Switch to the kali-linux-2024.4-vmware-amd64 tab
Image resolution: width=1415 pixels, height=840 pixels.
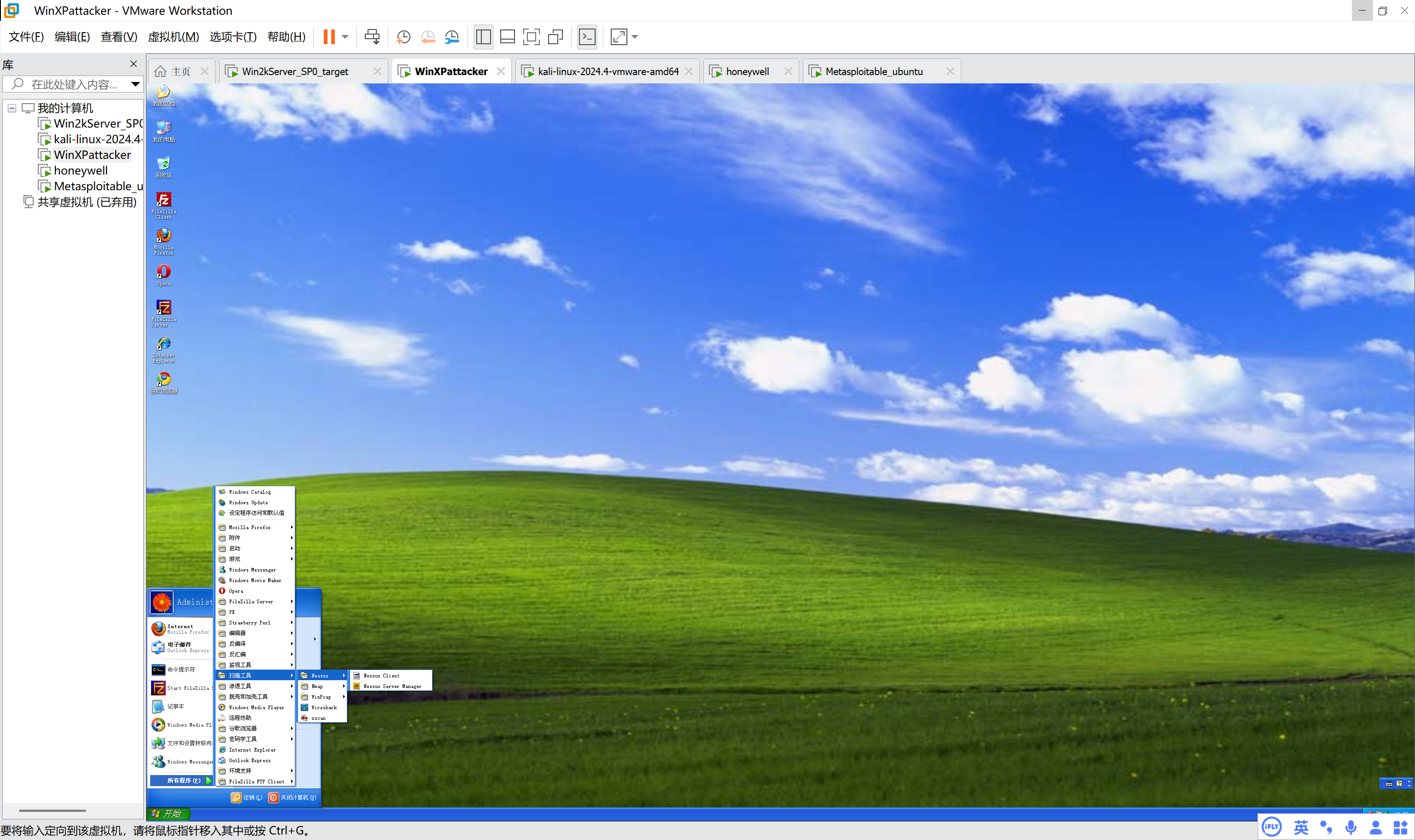click(x=608, y=71)
